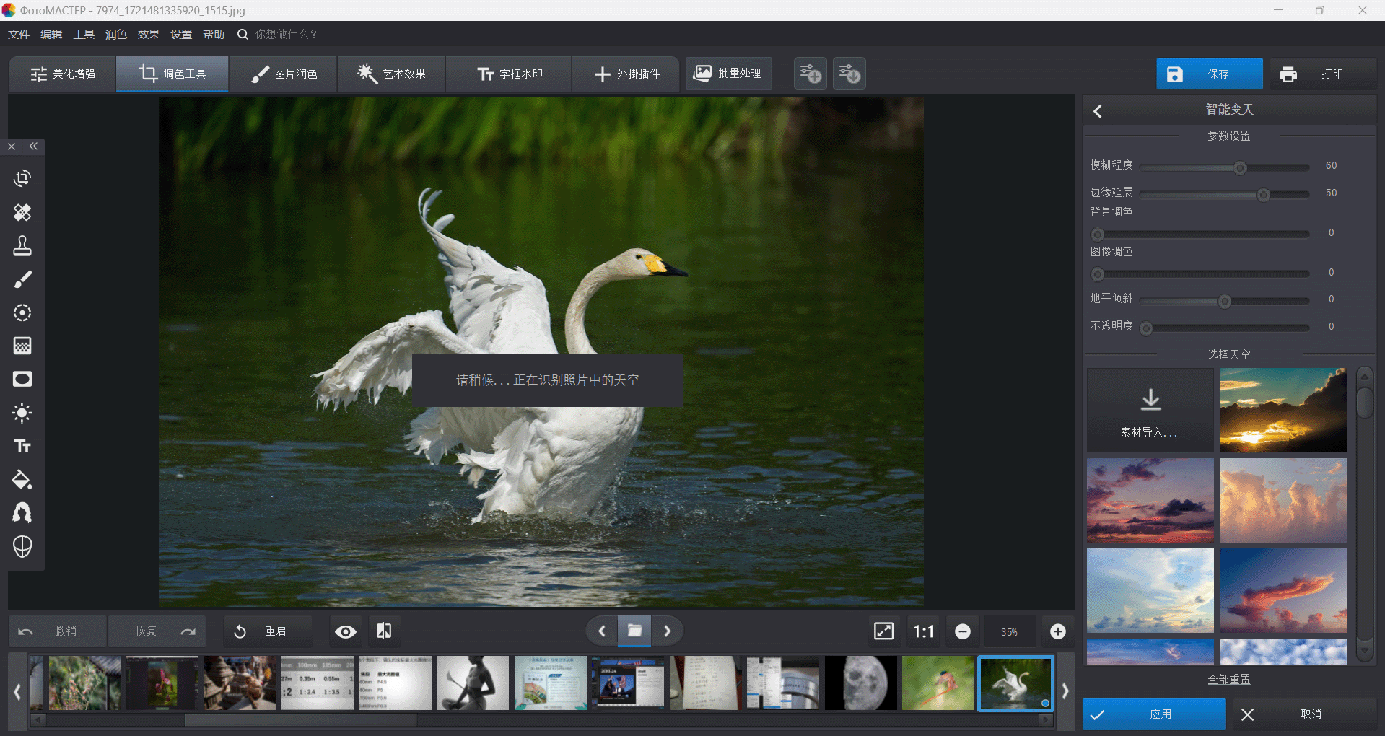Select the Tt text tool in left toolbar
The image size is (1385, 736).
pos(22,446)
